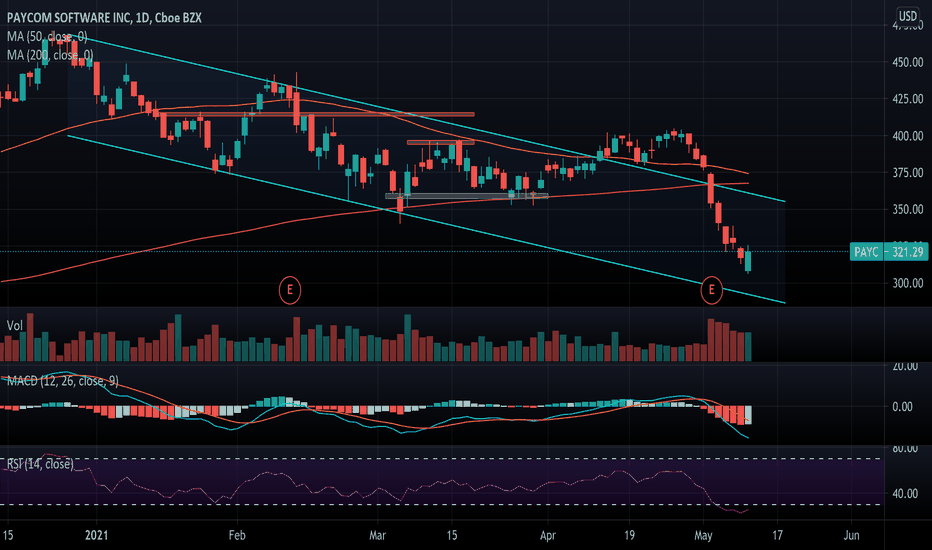This screenshot has height=550, width=932.
Task: Select the MACD (12, 26, close, 9) label
Action: point(62,381)
